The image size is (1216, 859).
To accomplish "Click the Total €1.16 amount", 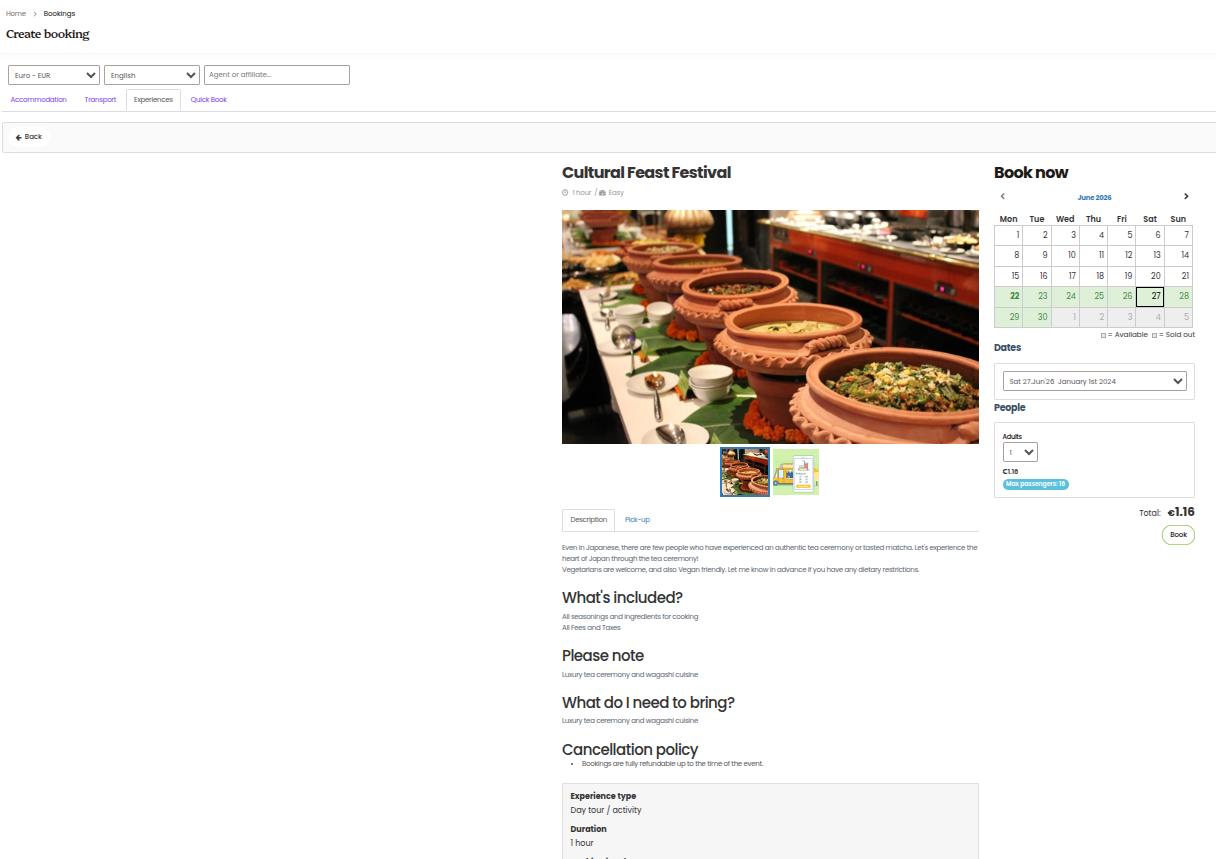I will [x=1181, y=512].
